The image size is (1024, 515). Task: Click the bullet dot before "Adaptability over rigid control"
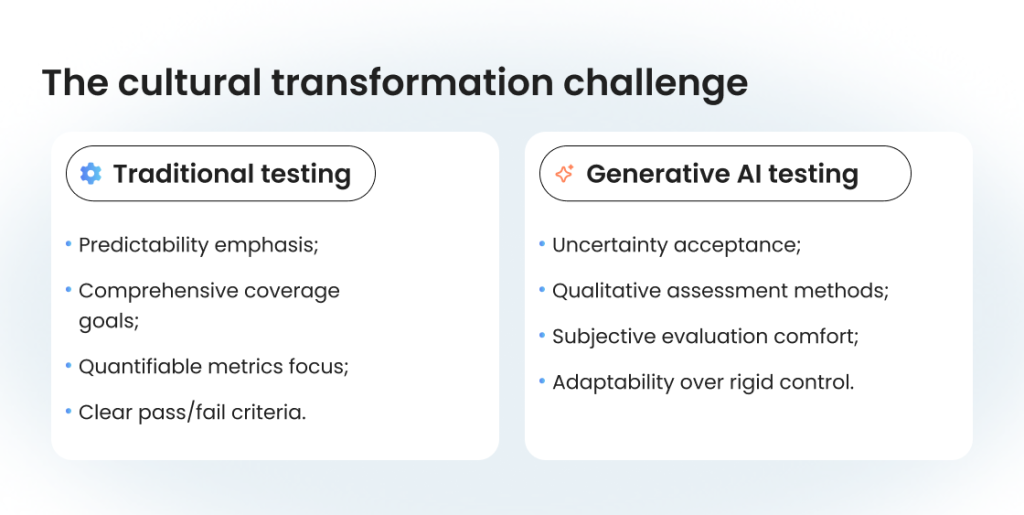coord(541,382)
